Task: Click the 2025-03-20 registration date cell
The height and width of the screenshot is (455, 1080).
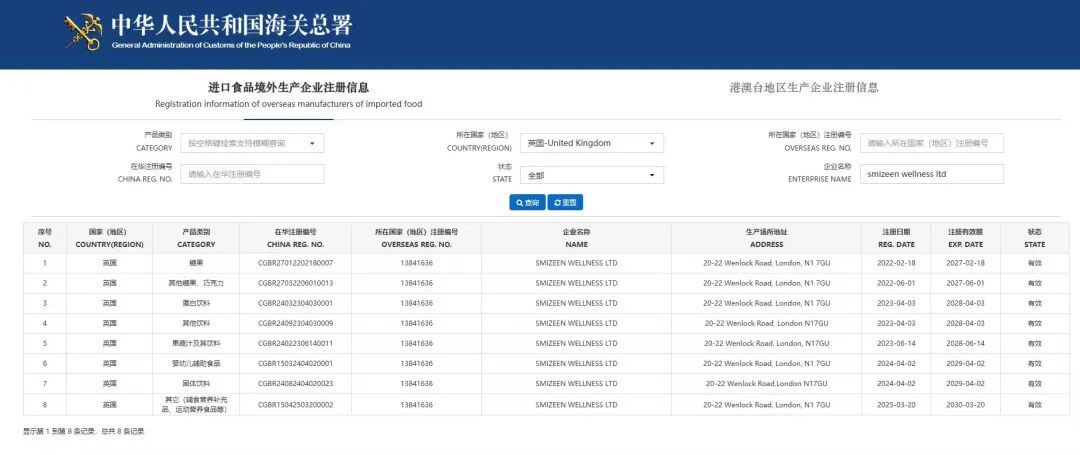Action: [896, 405]
